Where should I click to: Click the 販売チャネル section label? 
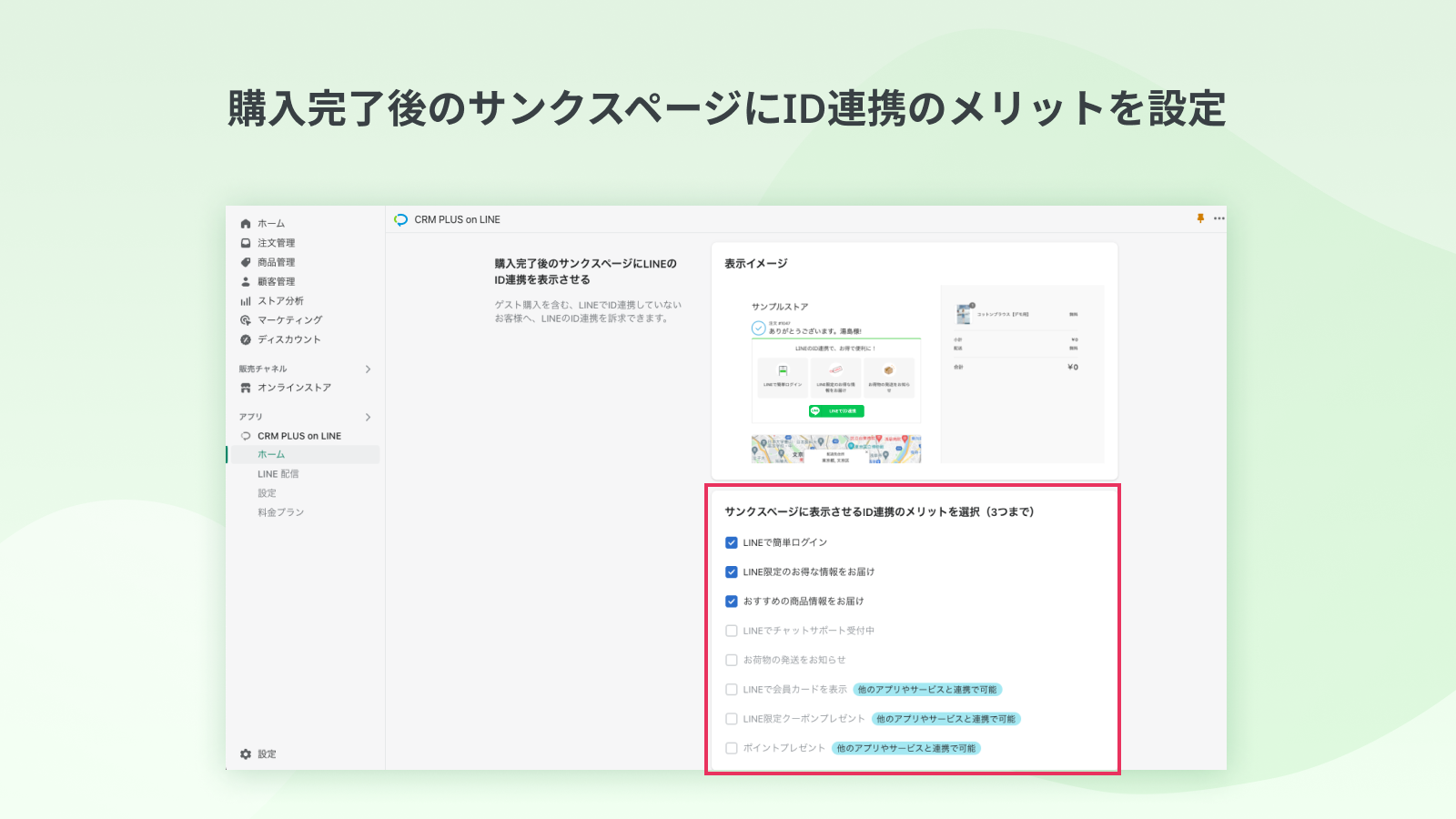pyautogui.click(x=263, y=369)
